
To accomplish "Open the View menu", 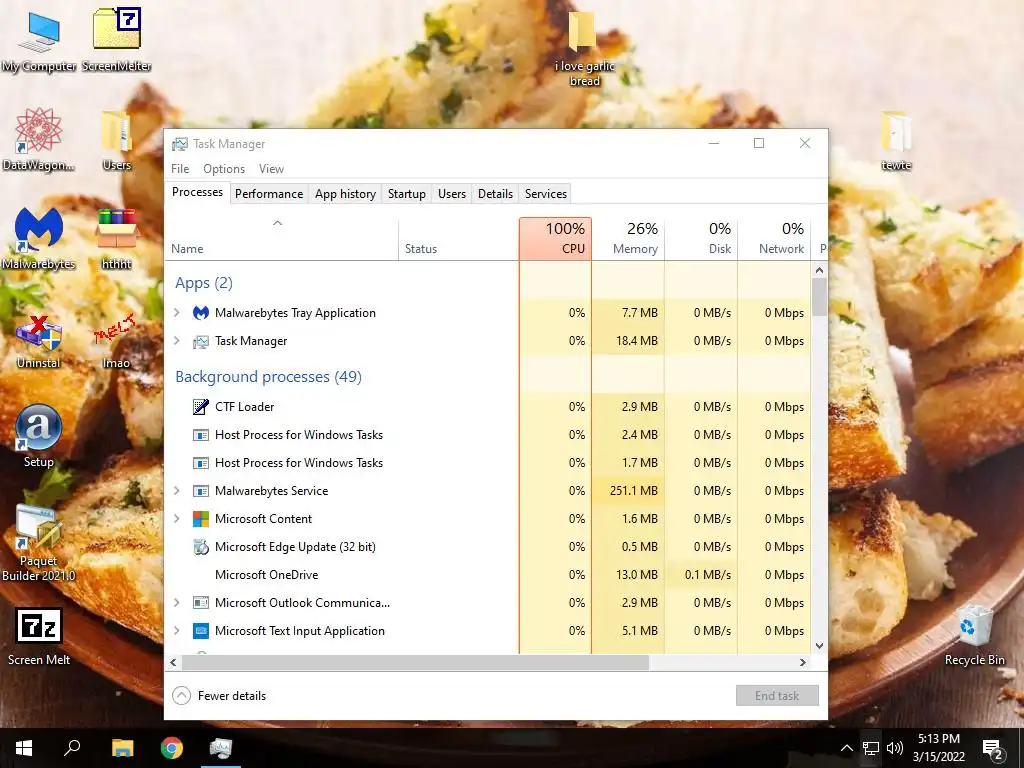I will coord(271,168).
